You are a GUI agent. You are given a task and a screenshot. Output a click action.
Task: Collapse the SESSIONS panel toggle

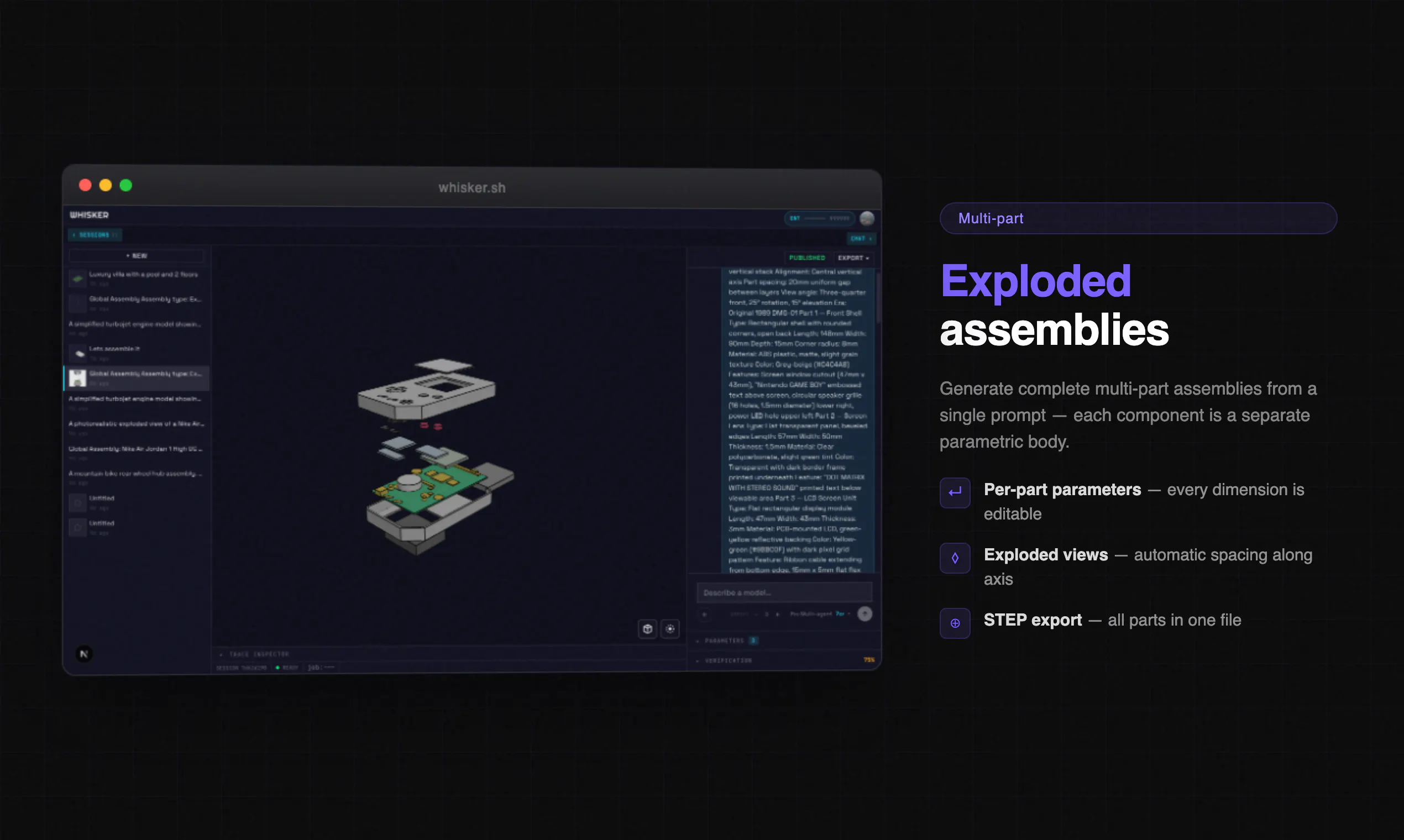(x=95, y=235)
